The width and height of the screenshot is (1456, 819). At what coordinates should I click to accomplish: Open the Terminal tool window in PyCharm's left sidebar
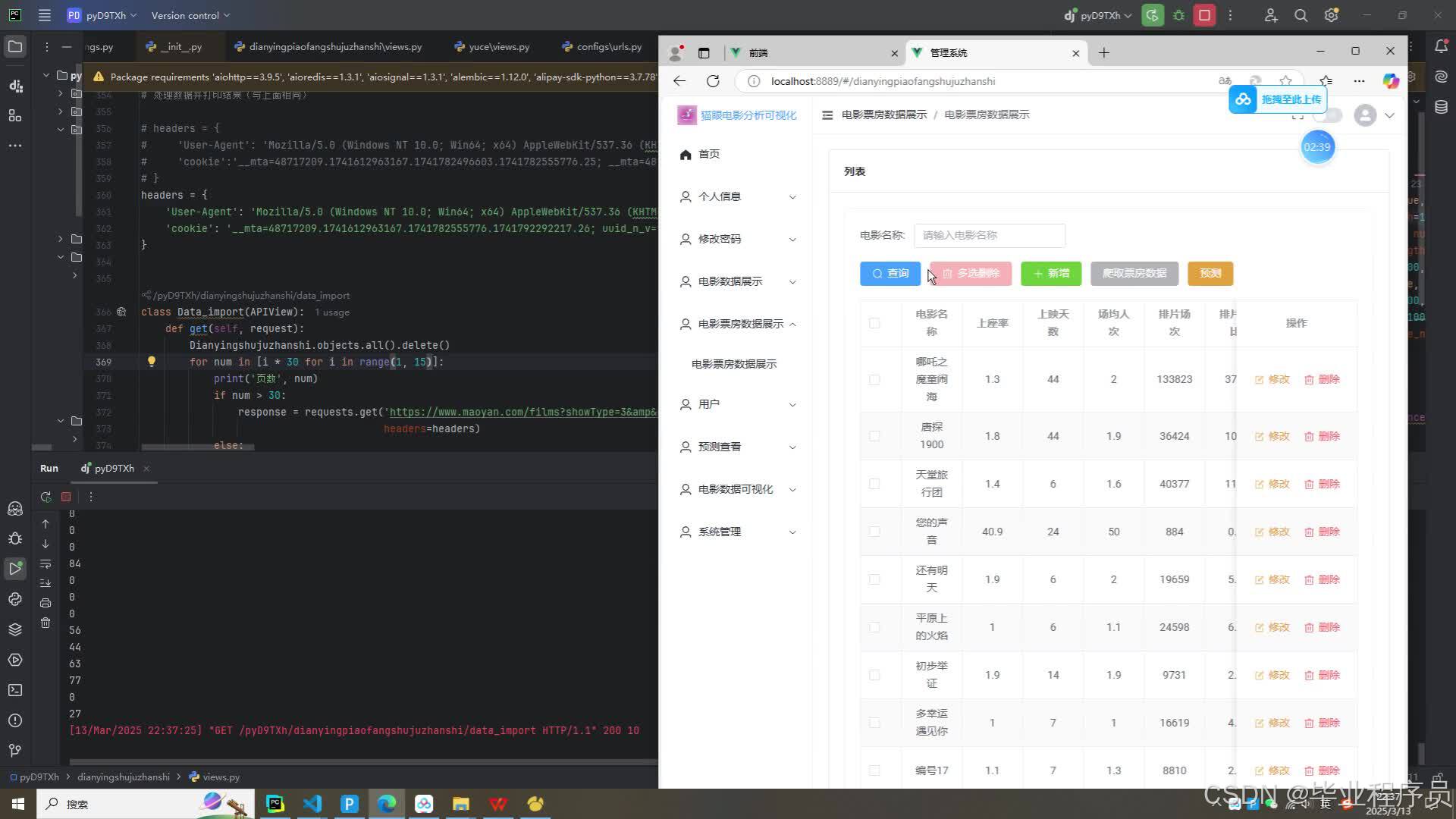pyautogui.click(x=15, y=690)
